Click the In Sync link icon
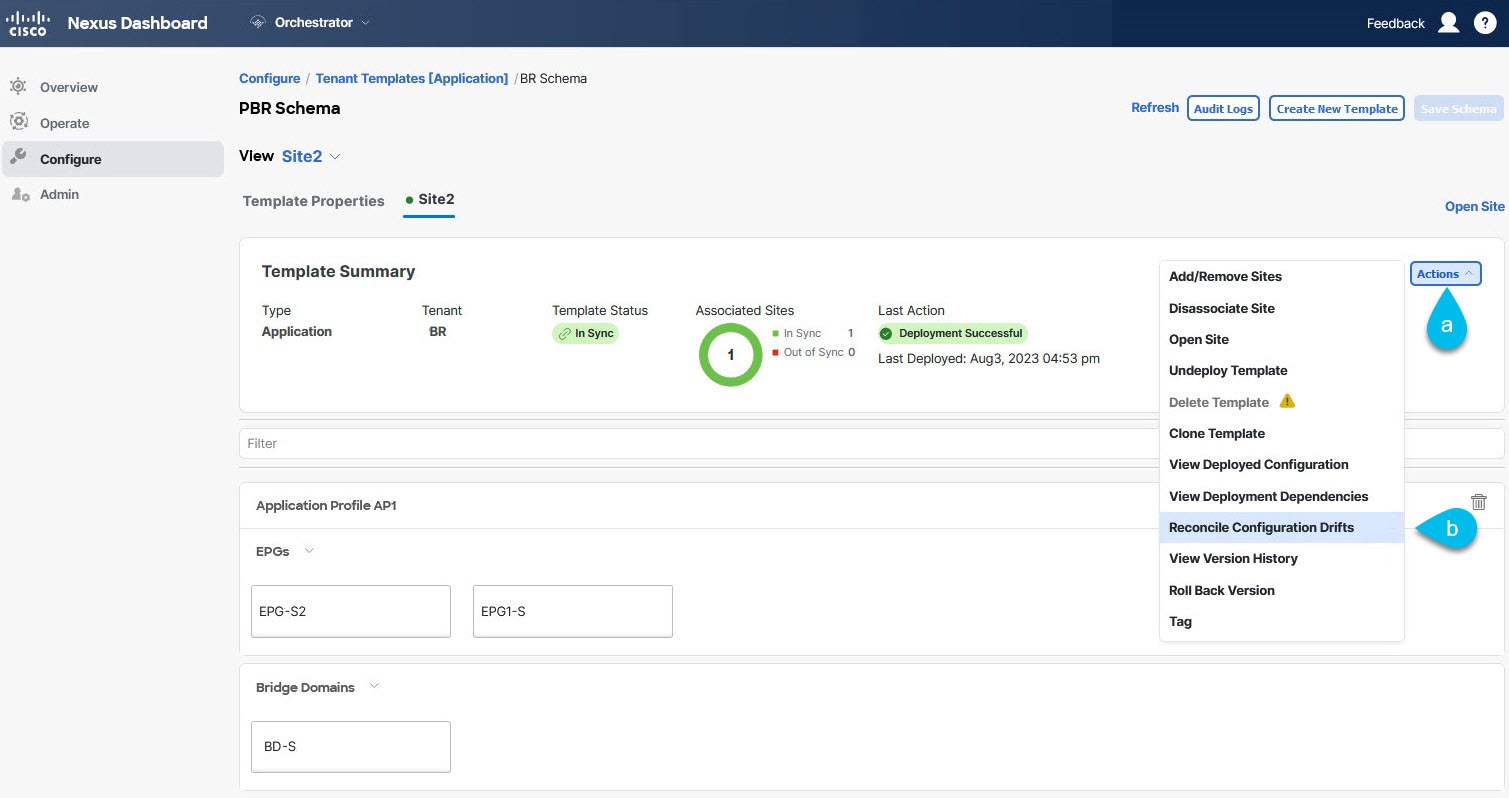1509x798 pixels. (565, 333)
